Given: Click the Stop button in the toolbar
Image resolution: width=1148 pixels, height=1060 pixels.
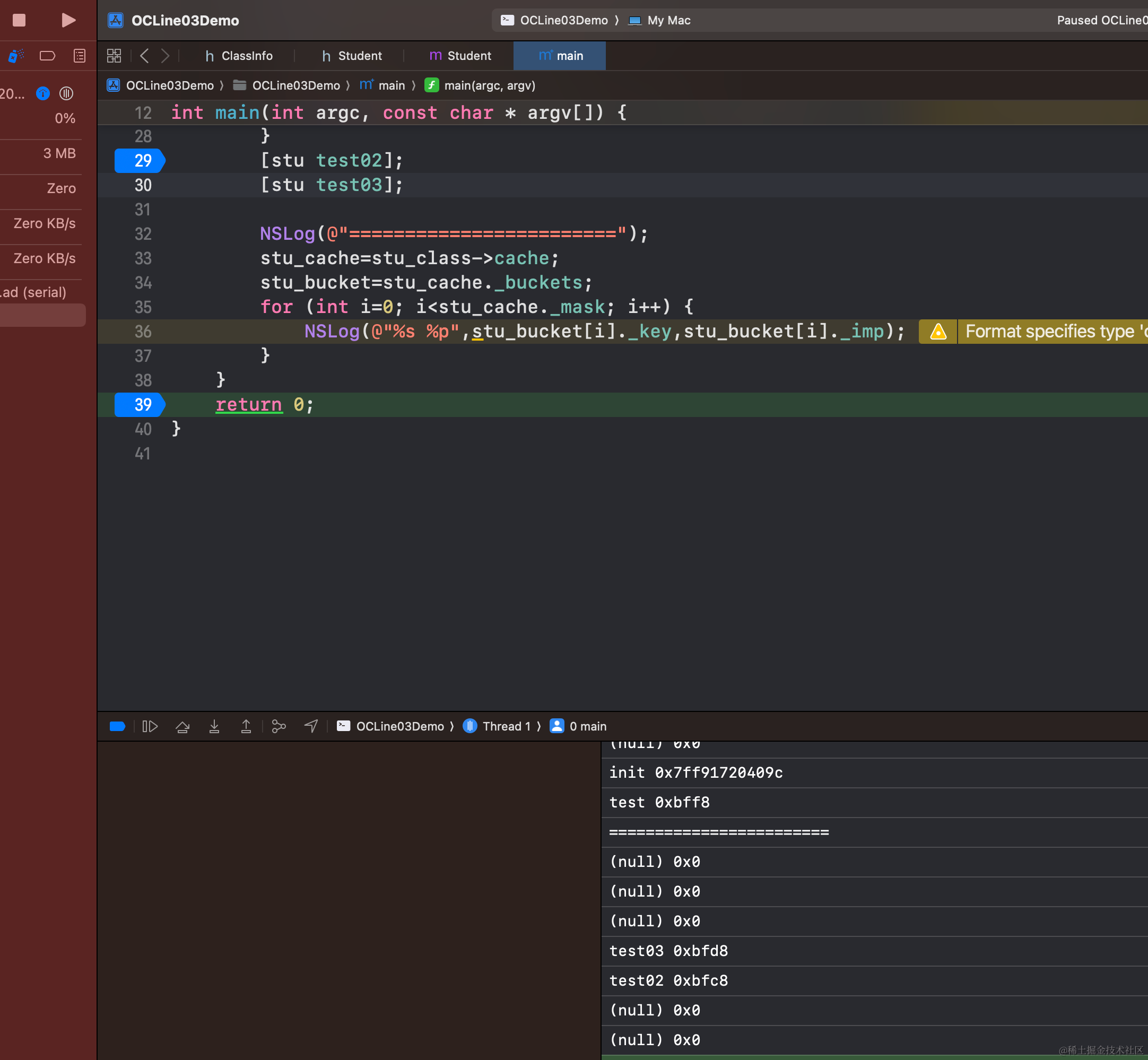Looking at the screenshot, I should pyautogui.click(x=19, y=20).
